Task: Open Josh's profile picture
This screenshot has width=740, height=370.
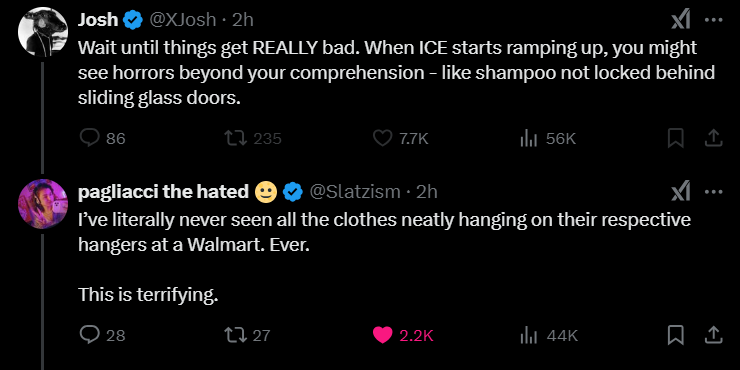Action: click(x=43, y=32)
